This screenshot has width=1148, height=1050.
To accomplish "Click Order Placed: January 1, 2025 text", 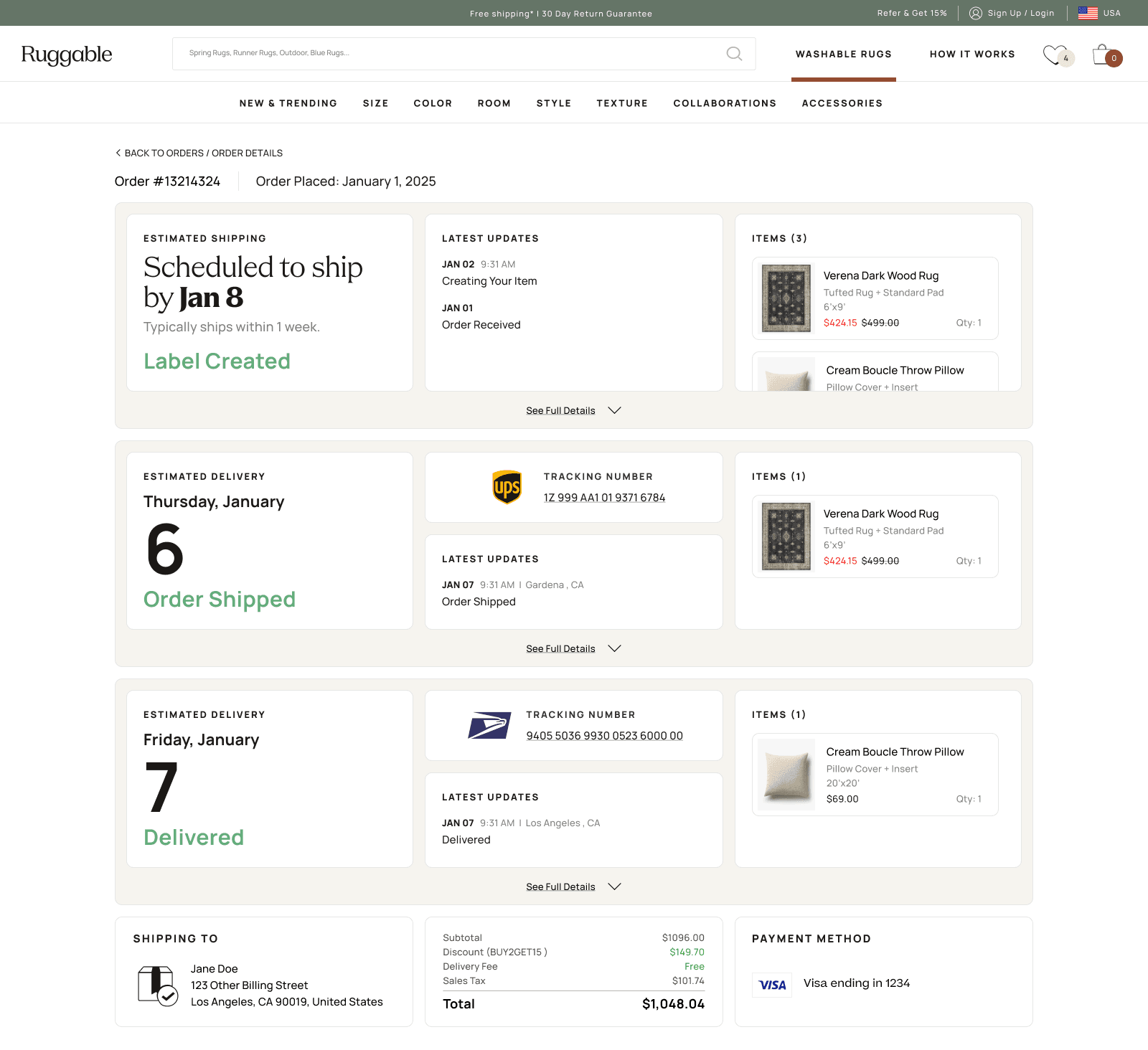I will tap(346, 181).
